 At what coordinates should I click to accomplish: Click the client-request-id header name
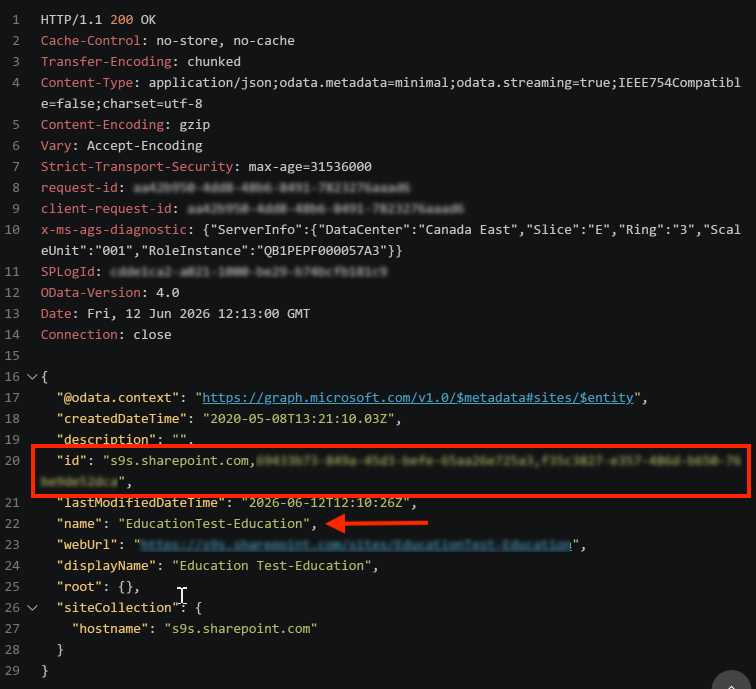pyautogui.click(x=106, y=209)
